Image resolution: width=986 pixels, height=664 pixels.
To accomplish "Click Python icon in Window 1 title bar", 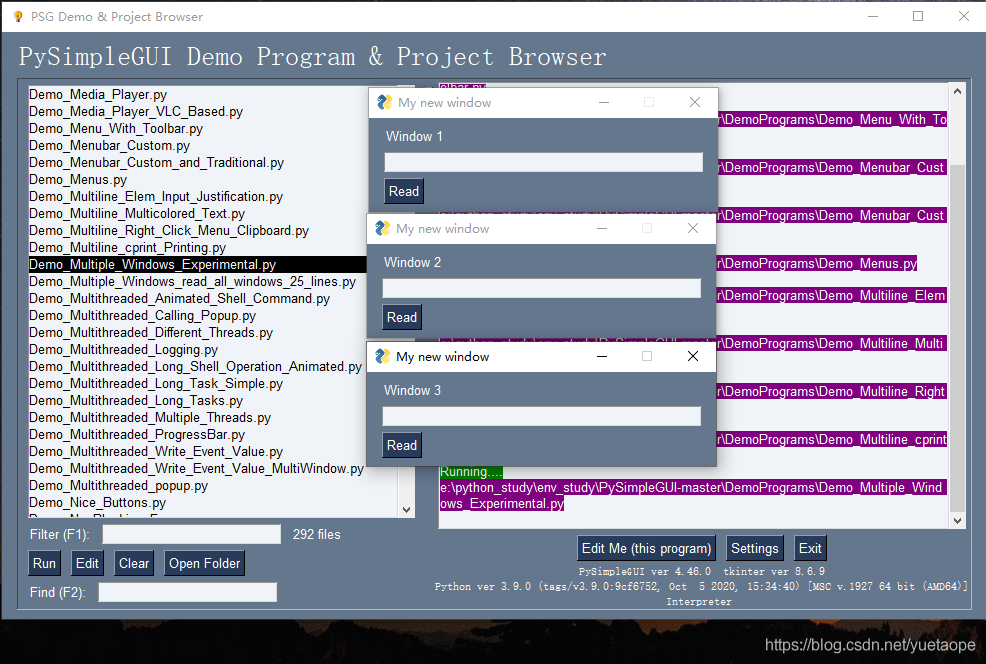I will pyautogui.click(x=384, y=102).
